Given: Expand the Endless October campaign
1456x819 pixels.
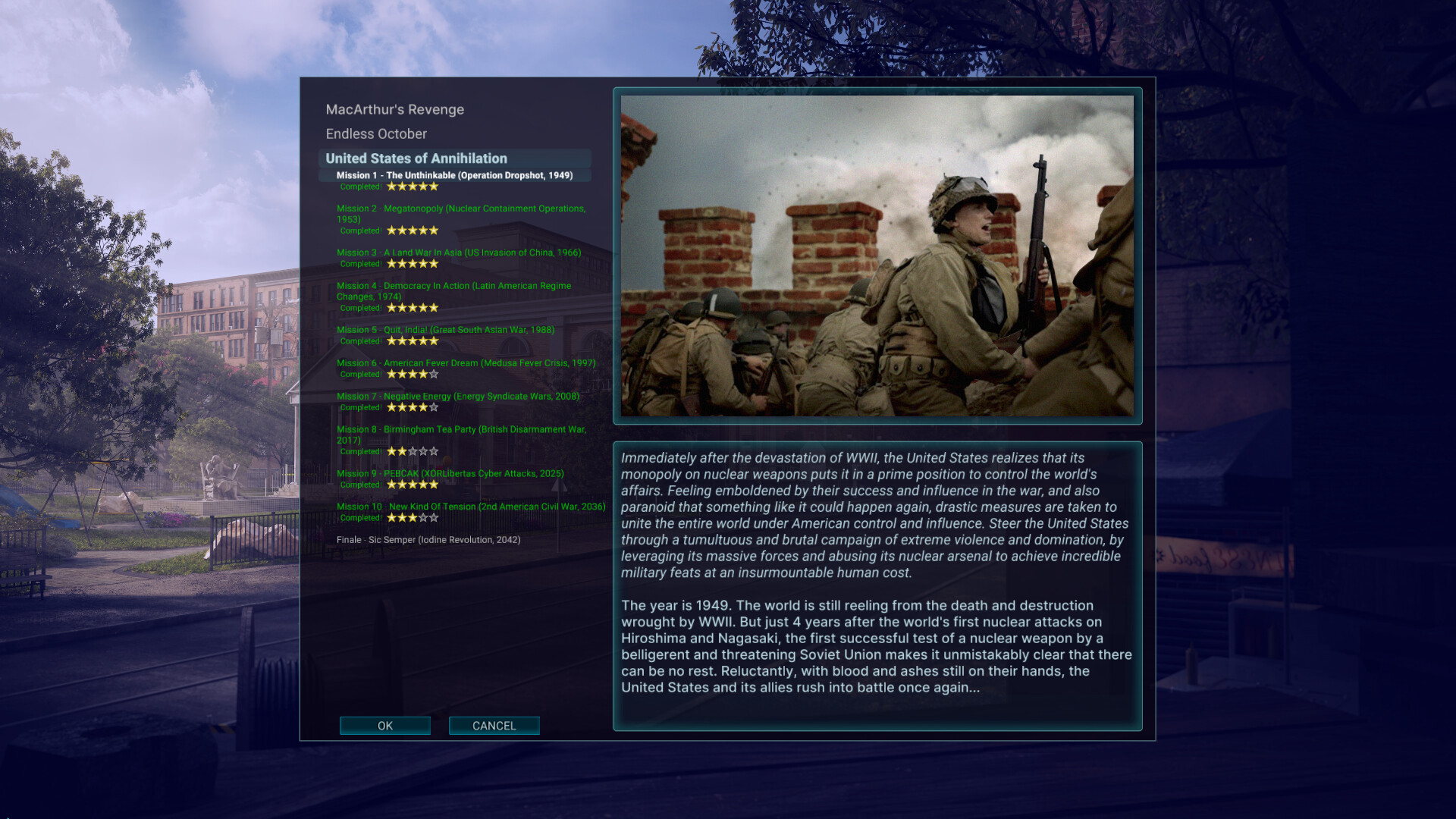Looking at the screenshot, I should tap(376, 133).
